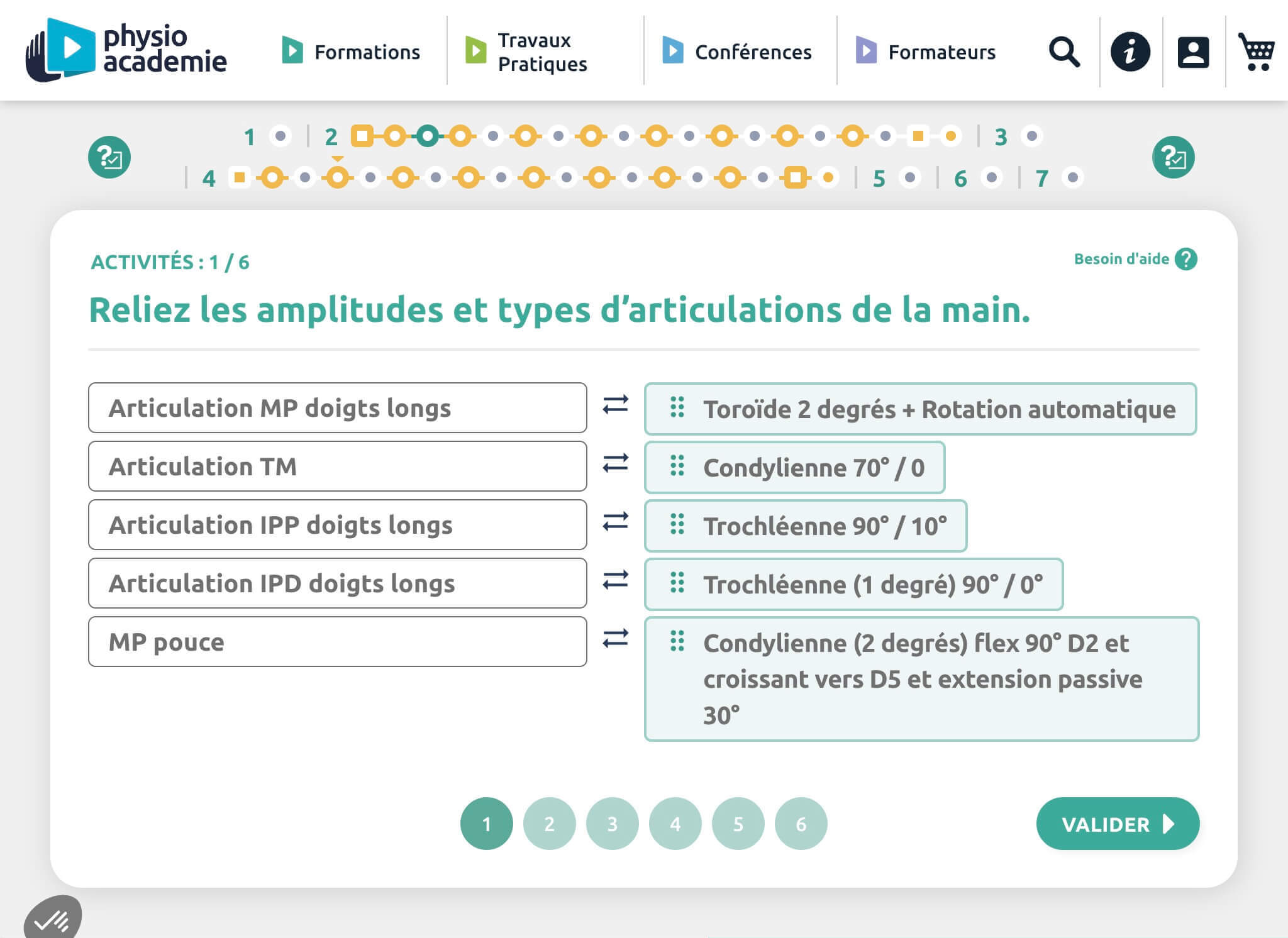Viewport: 1288px width, 938px height.
Task: Grab drag handle of Trochléenne 90° / 10° answer
Action: (x=677, y=524)
